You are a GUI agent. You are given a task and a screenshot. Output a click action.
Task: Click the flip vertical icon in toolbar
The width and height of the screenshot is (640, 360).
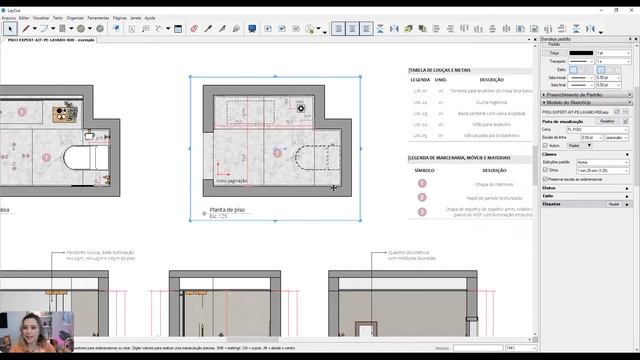tap(380, 29)
